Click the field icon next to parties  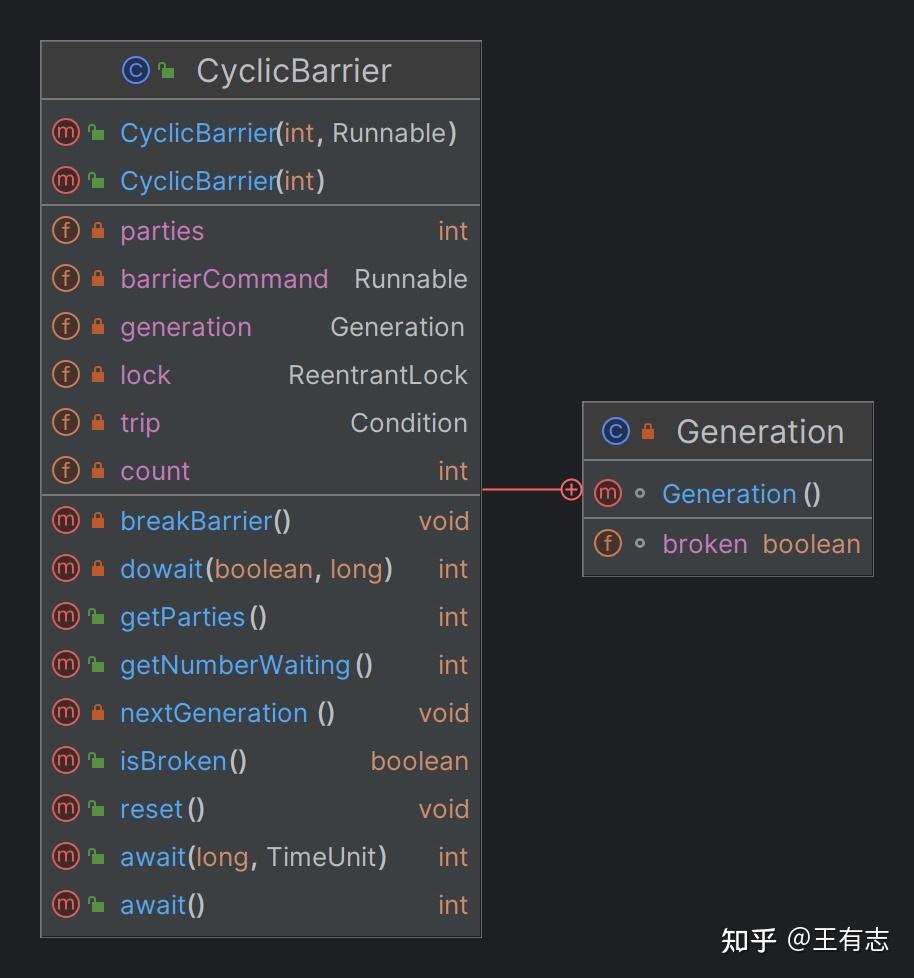pyautogui.click(x=66, y=230)
